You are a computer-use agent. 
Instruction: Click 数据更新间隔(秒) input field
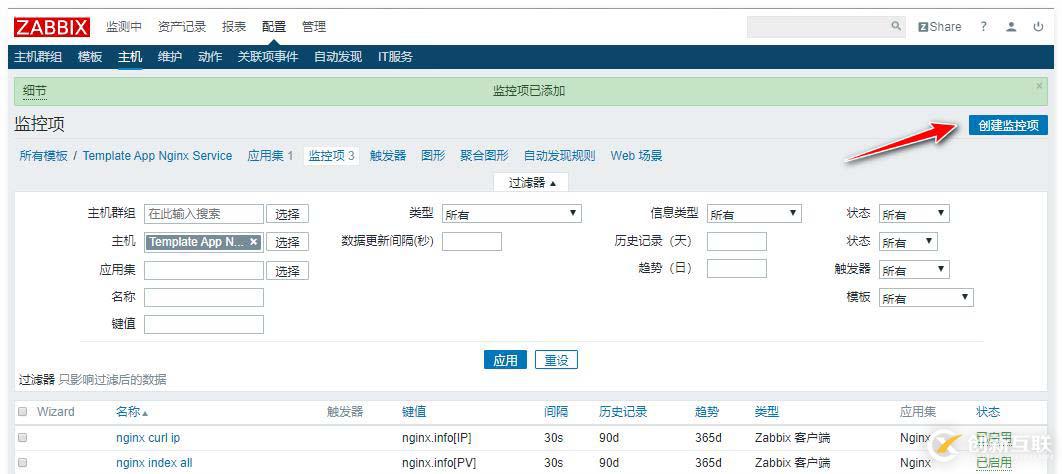472,241
